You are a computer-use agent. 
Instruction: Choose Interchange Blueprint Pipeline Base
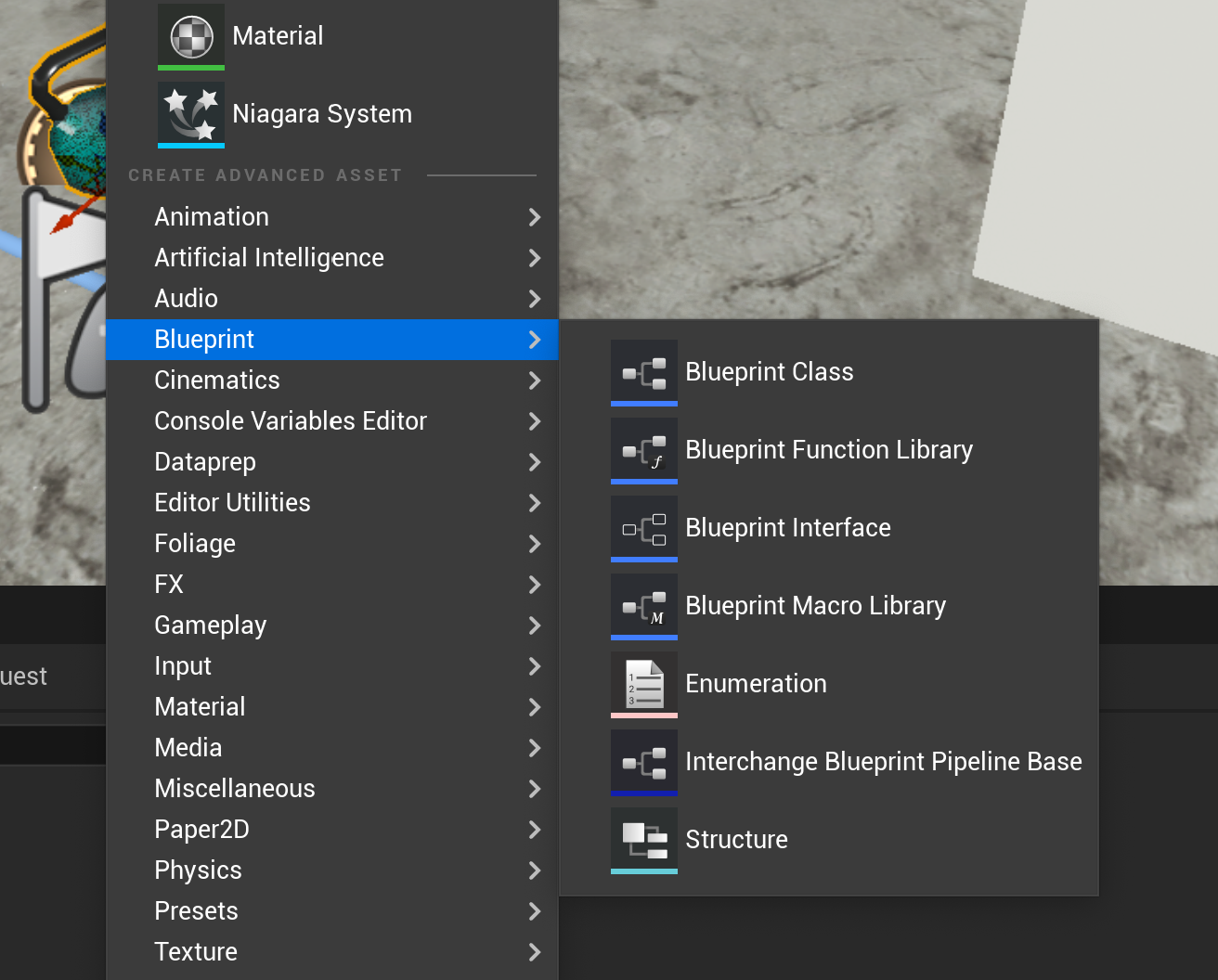(x=829, y=762)
